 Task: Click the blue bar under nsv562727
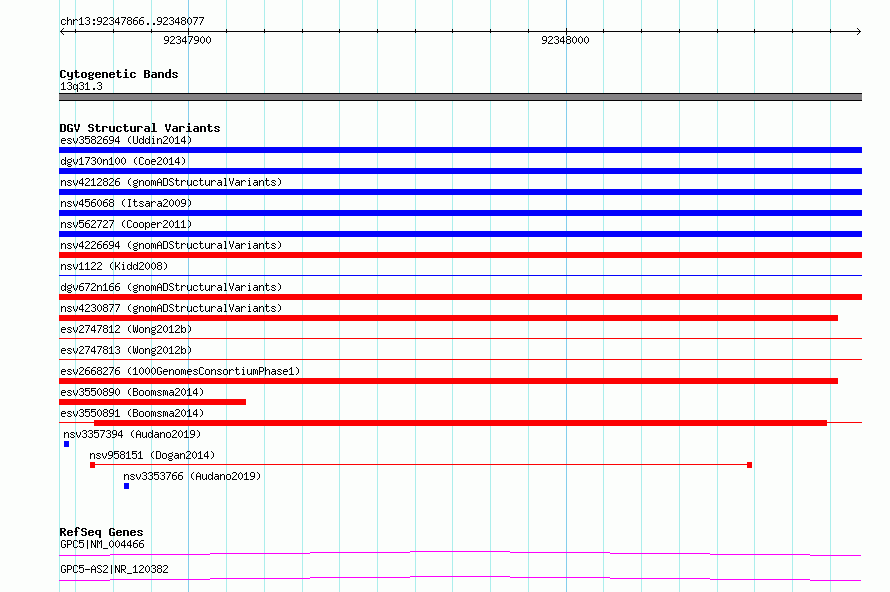coord(460,234)
